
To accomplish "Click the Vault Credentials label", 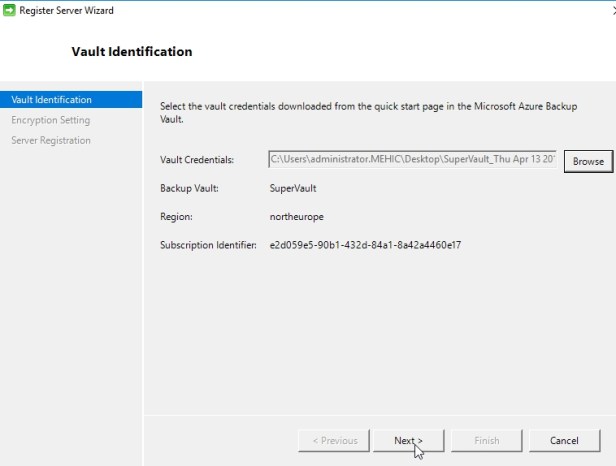I will 197,160.
